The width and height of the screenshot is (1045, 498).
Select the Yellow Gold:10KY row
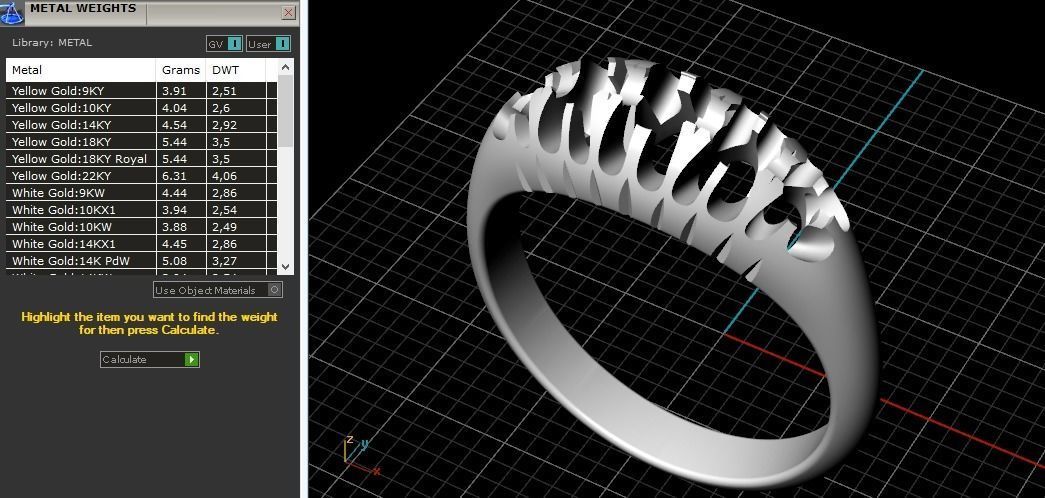141,108
